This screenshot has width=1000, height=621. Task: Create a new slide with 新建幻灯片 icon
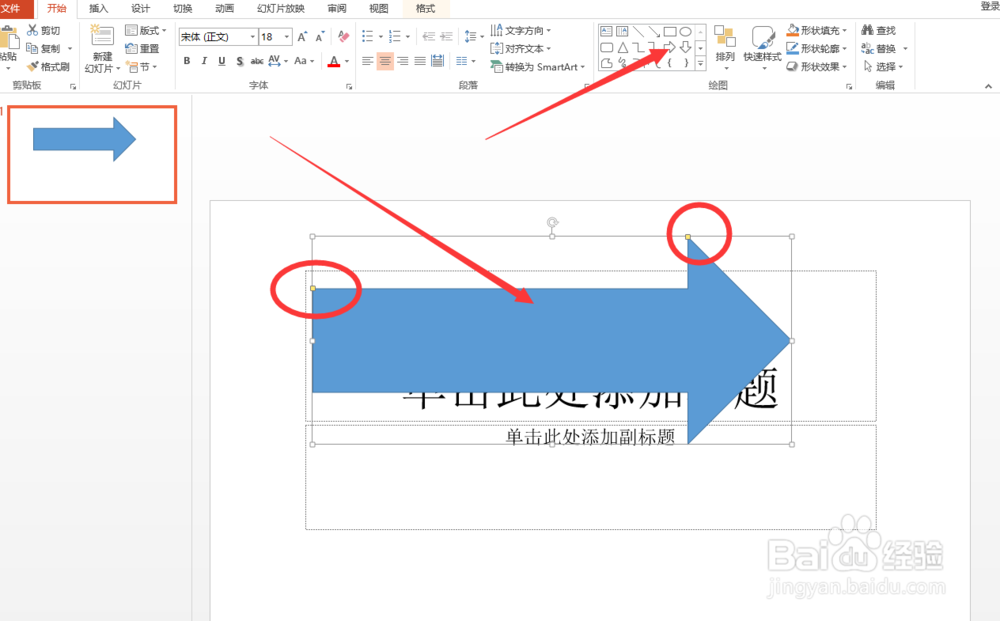click(x=102, y=35)
